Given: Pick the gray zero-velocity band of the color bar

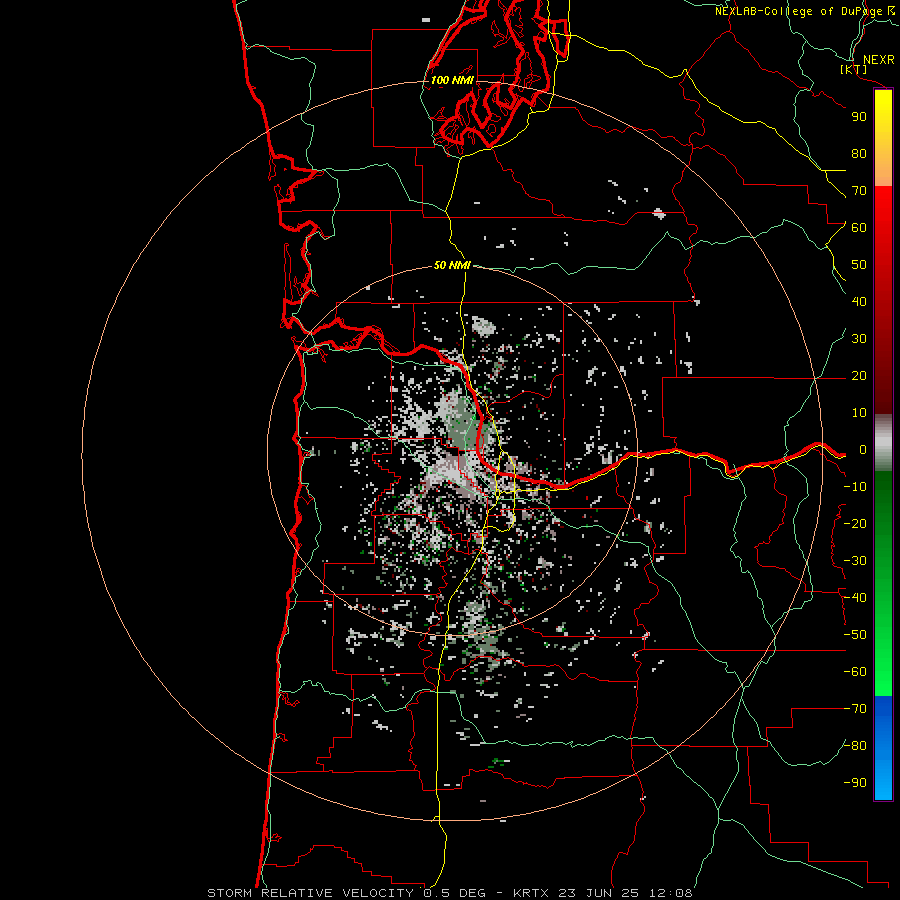Looking at the screenshot, I should (883, 442).
